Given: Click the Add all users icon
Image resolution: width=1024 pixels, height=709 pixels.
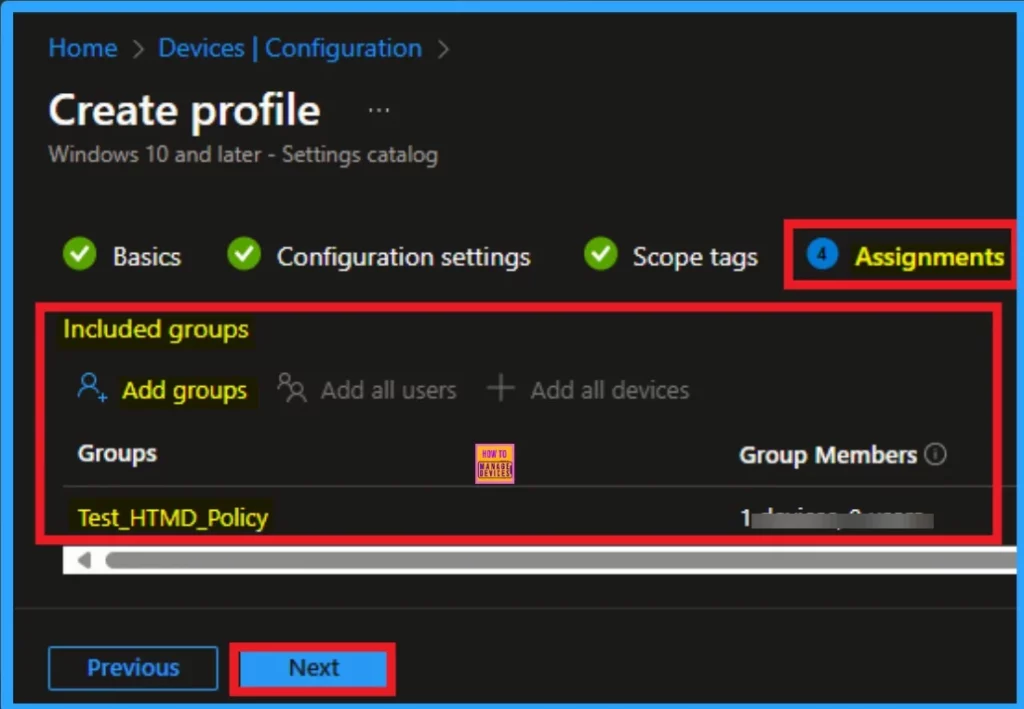Looking at the screenshot, I should coord(291,388).
